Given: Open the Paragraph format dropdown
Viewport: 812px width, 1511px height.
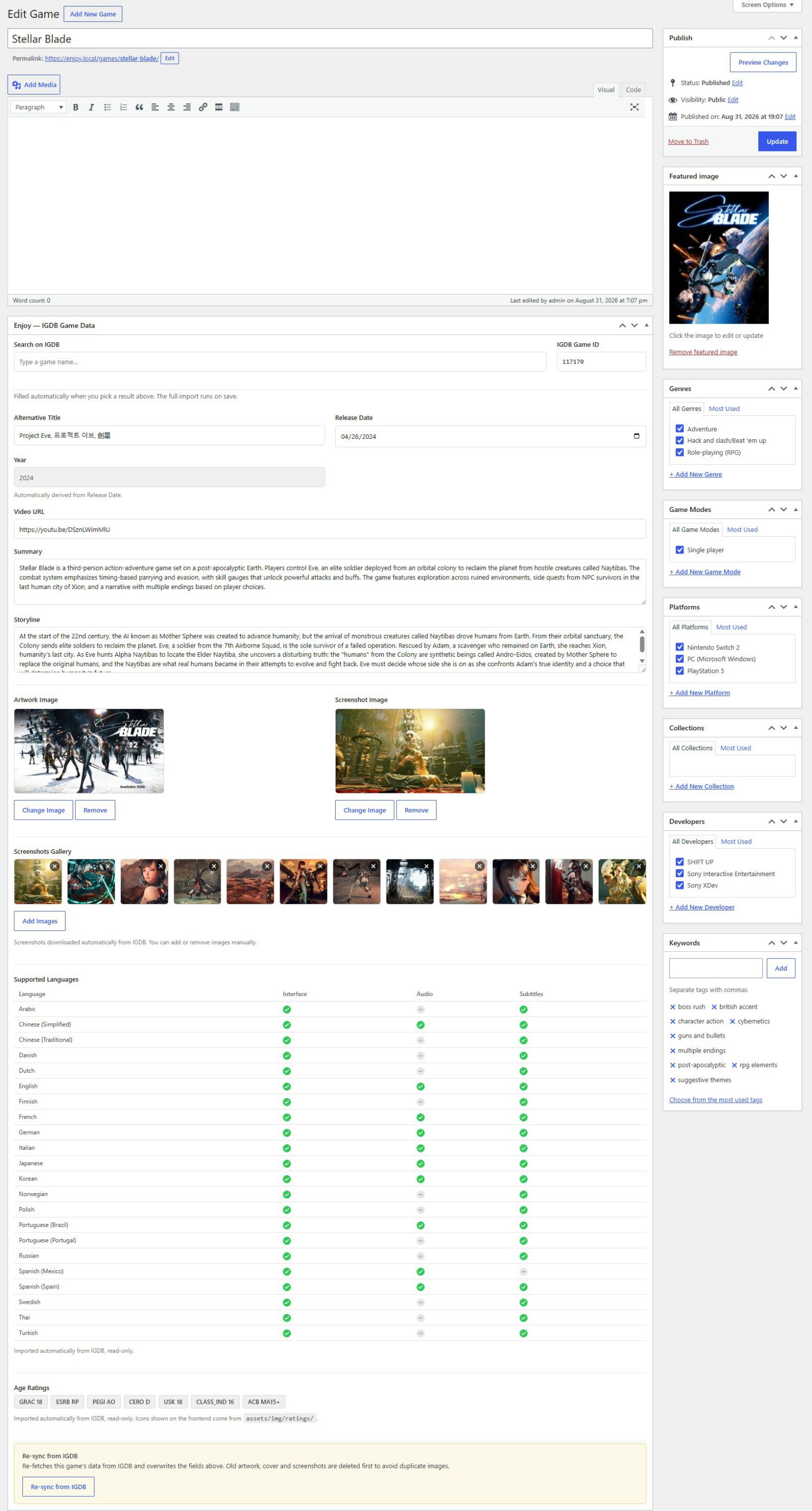Looking at the screenshot, I should 39,107.
